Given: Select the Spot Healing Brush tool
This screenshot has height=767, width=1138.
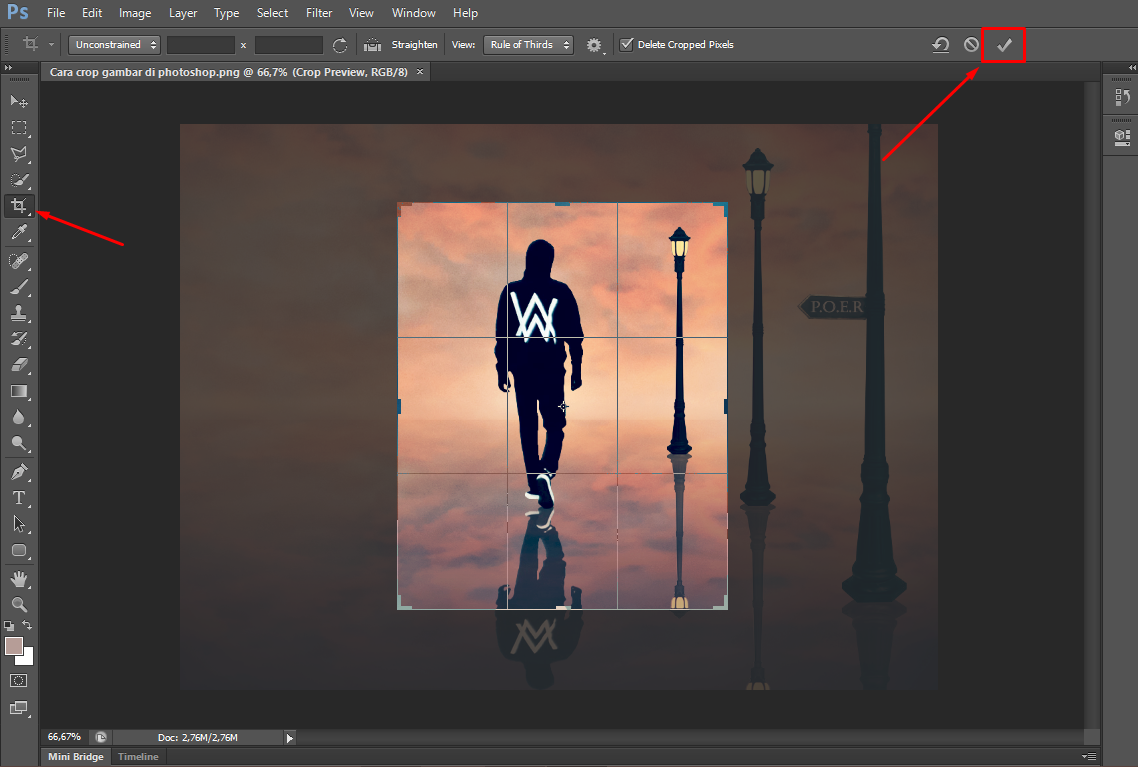Looking at the screenshot, I should pos(19,261).
